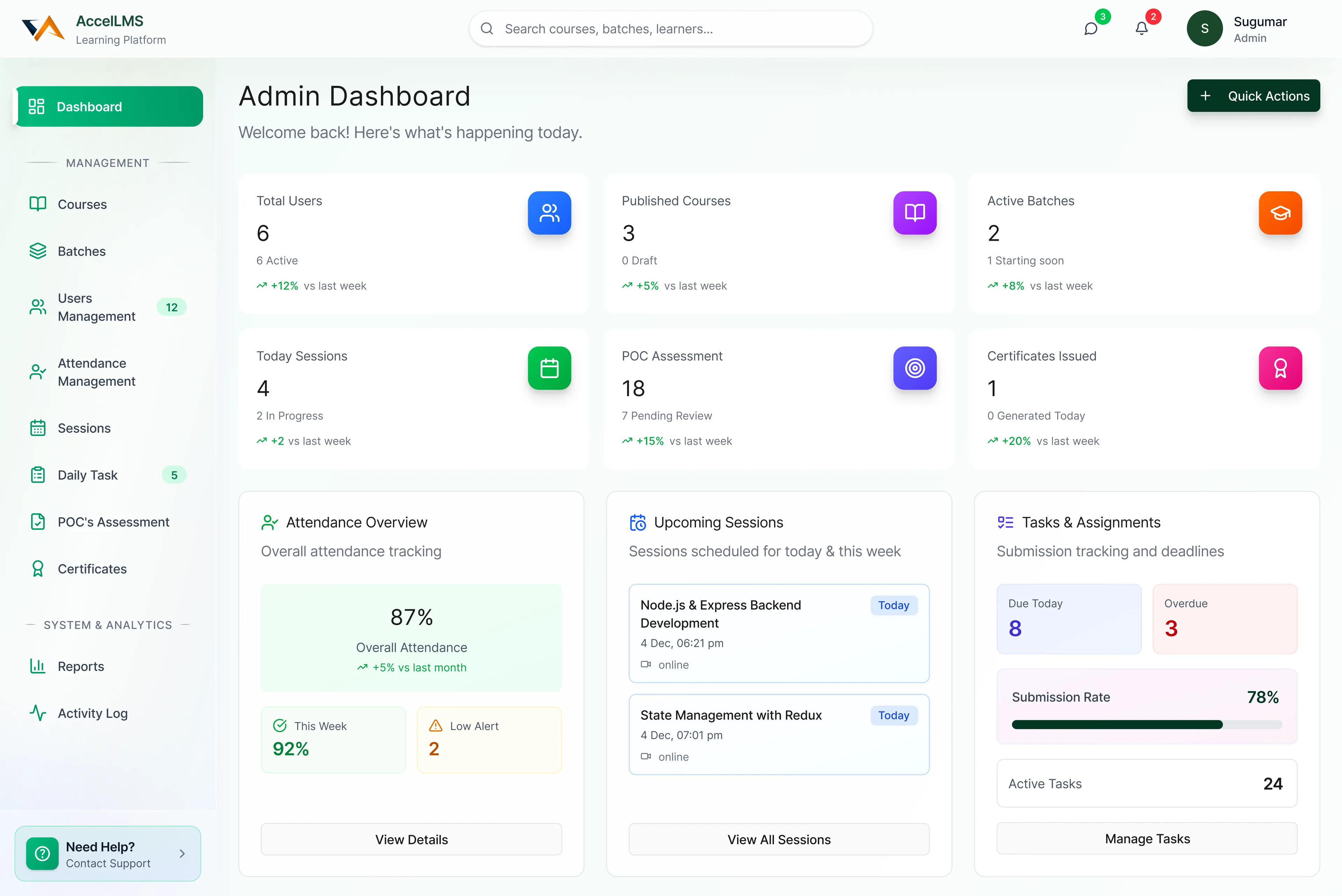
Task: Open Activity Log page
Action: click(93, 713)
